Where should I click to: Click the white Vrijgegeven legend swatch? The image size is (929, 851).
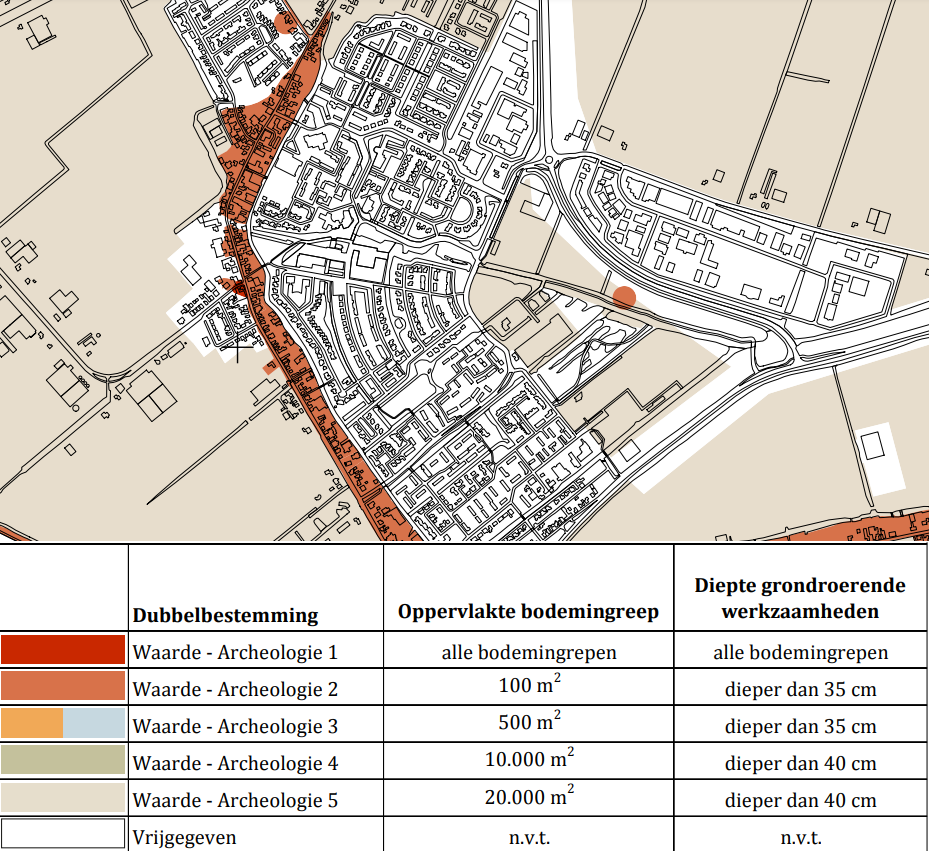click(63, 833)
